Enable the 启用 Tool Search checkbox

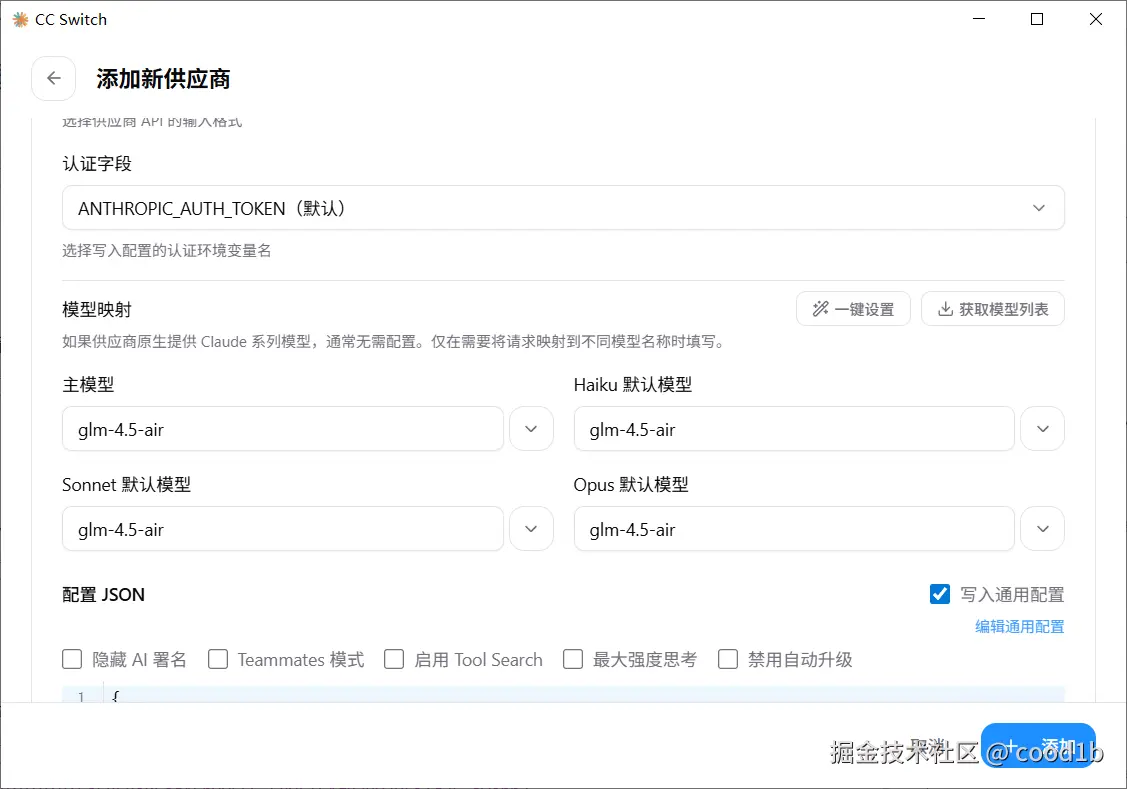394,659
